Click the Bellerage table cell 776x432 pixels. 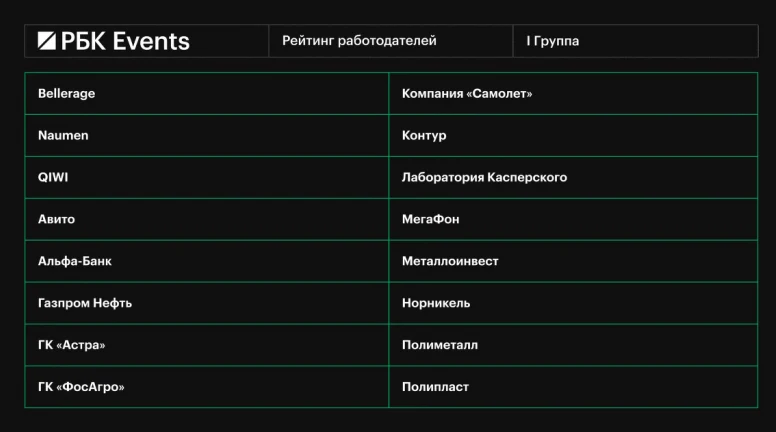(x=207, y=94)
